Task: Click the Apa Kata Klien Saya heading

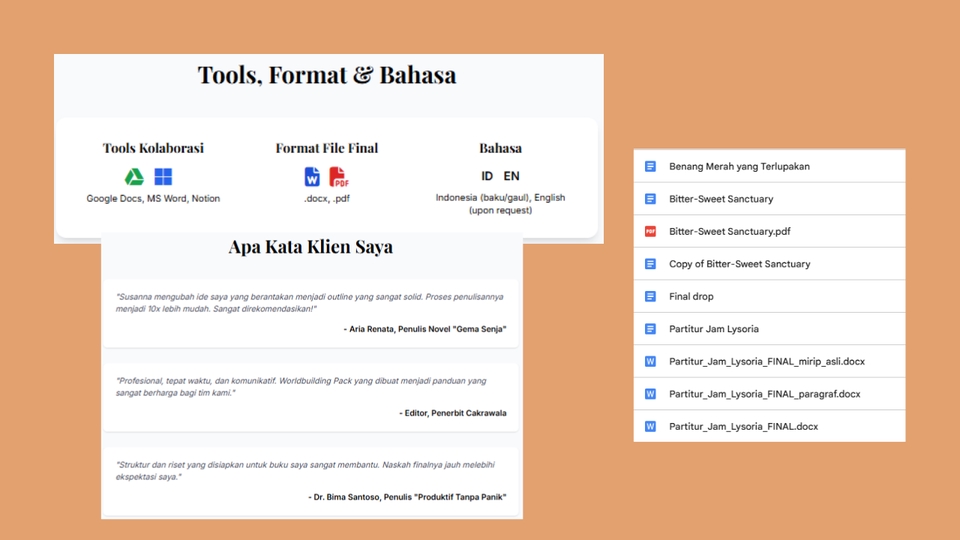Action: pyautogui.click(x=310, y=247)
